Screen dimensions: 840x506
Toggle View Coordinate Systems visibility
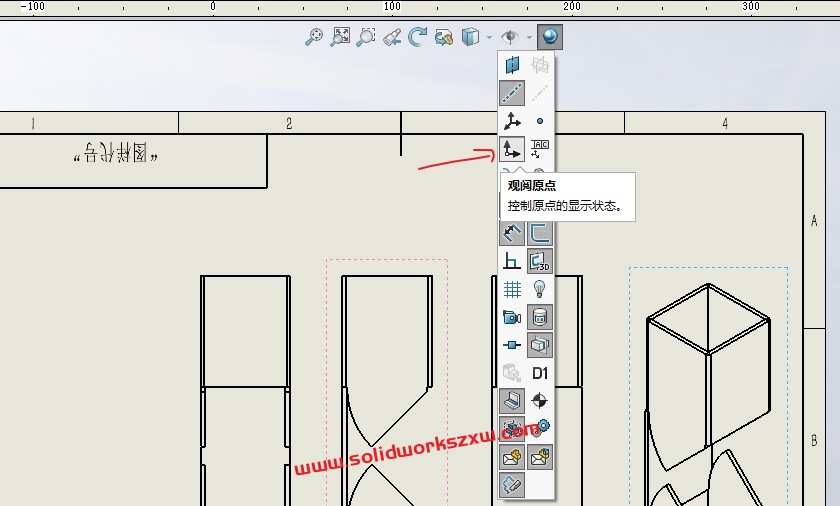[x=512, y=121]
